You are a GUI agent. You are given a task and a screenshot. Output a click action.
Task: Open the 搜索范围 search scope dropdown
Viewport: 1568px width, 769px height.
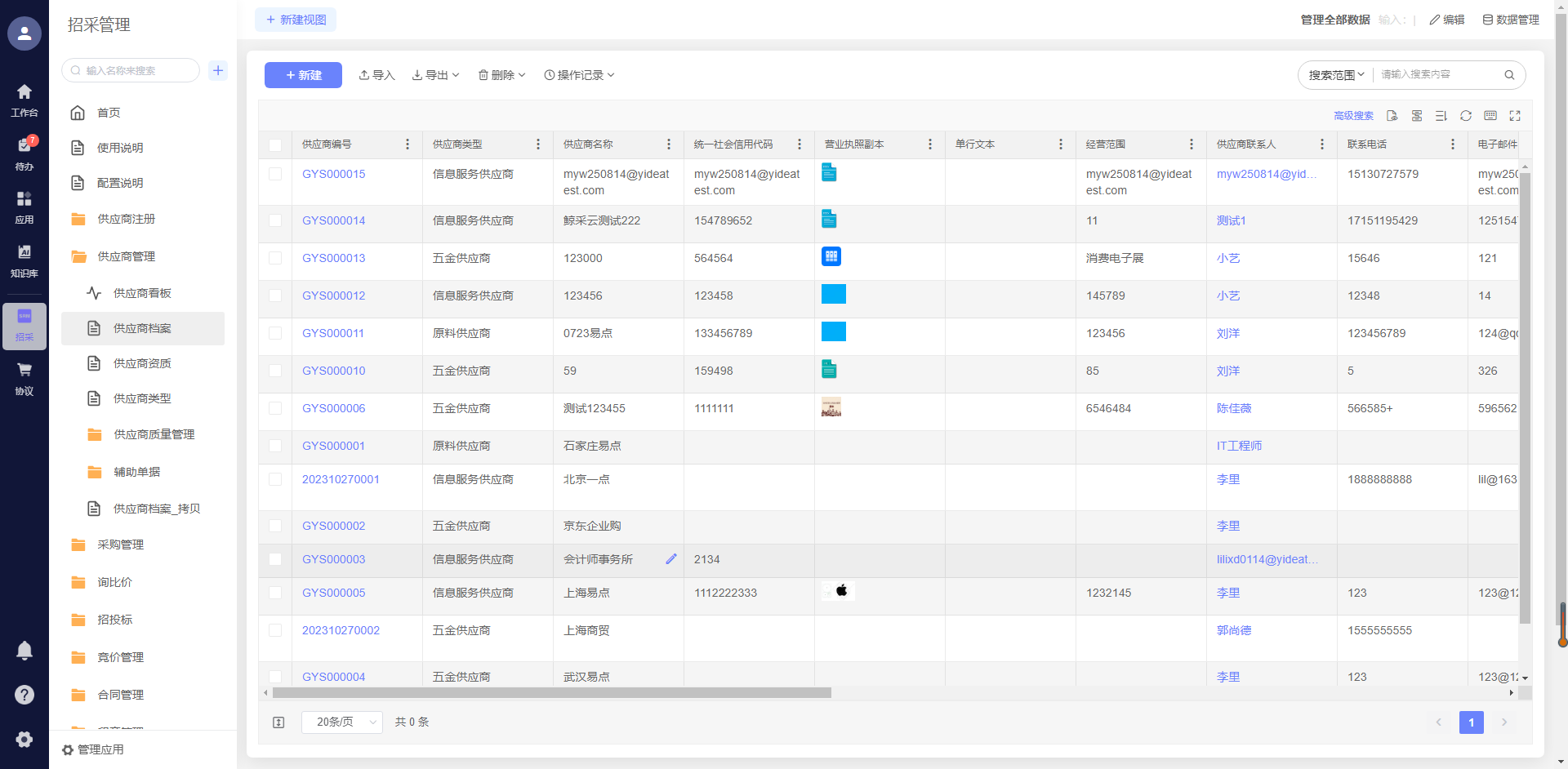(x=1336, y=75)
